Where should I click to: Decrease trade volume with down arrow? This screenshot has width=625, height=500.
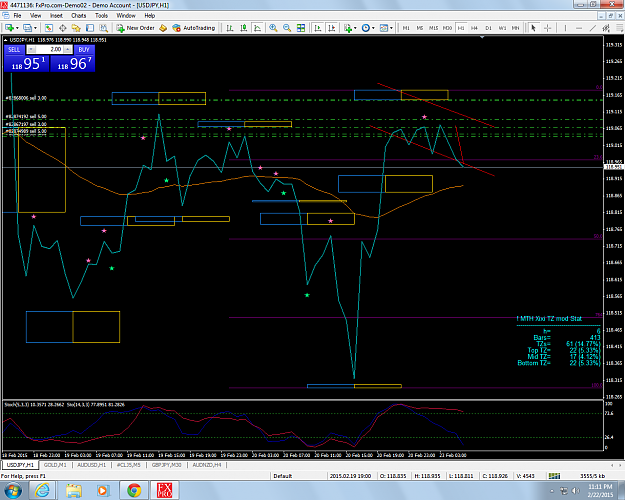click(x=31, y=49)
